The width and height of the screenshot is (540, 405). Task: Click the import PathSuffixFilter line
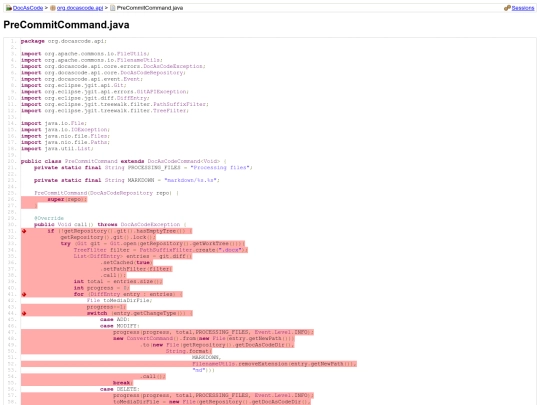(115, 104)
